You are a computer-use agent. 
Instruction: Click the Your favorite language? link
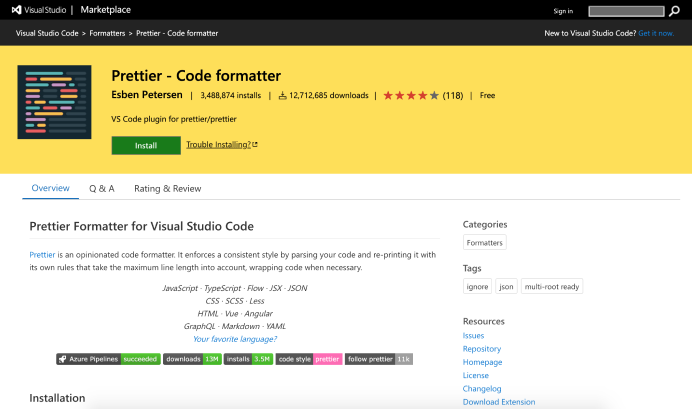pyautogui.click(x=235, y=339)
